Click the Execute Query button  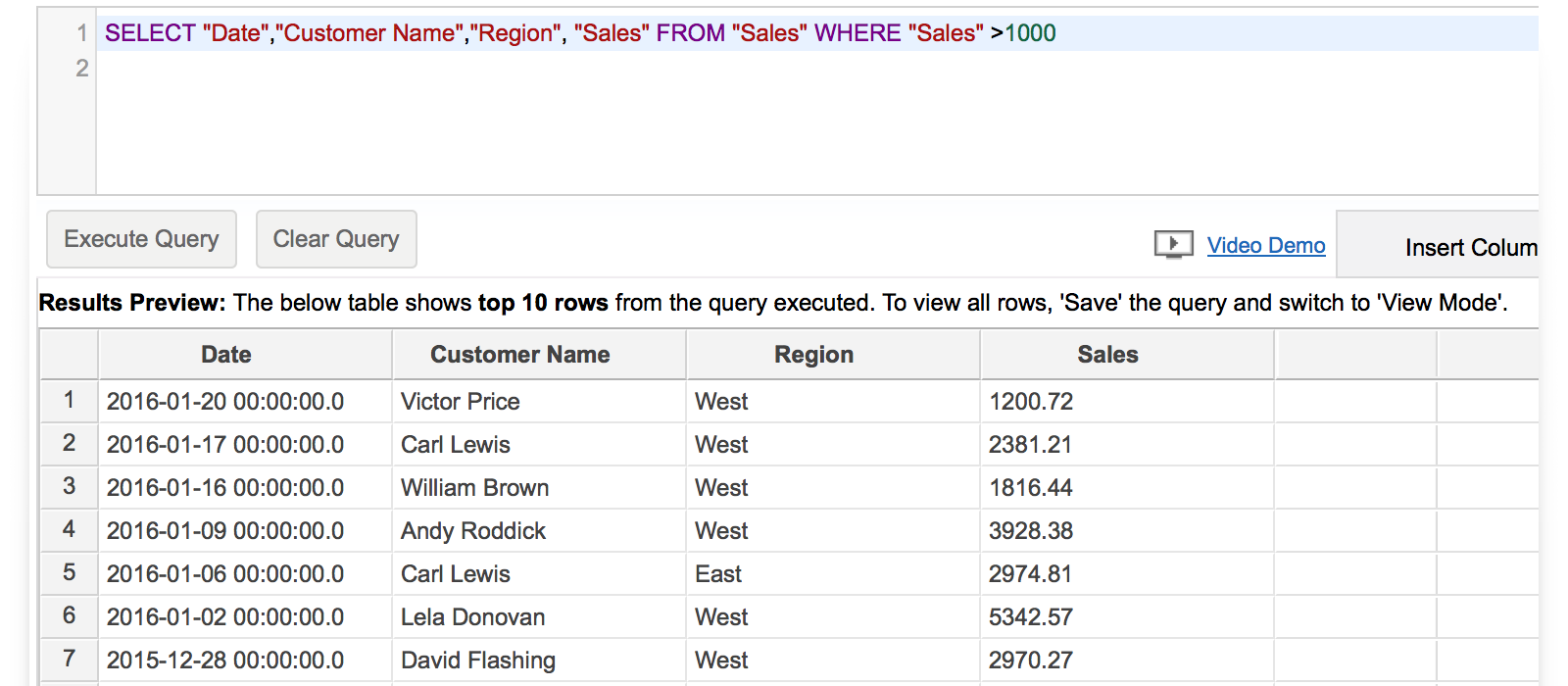click(x=141, y=239)
